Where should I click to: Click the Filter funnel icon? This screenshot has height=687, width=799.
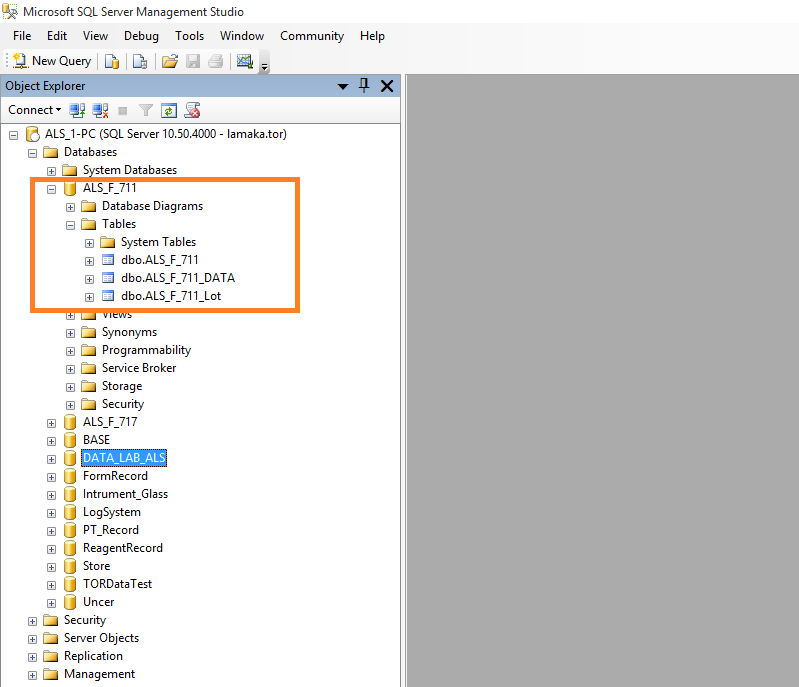(146, 110)
